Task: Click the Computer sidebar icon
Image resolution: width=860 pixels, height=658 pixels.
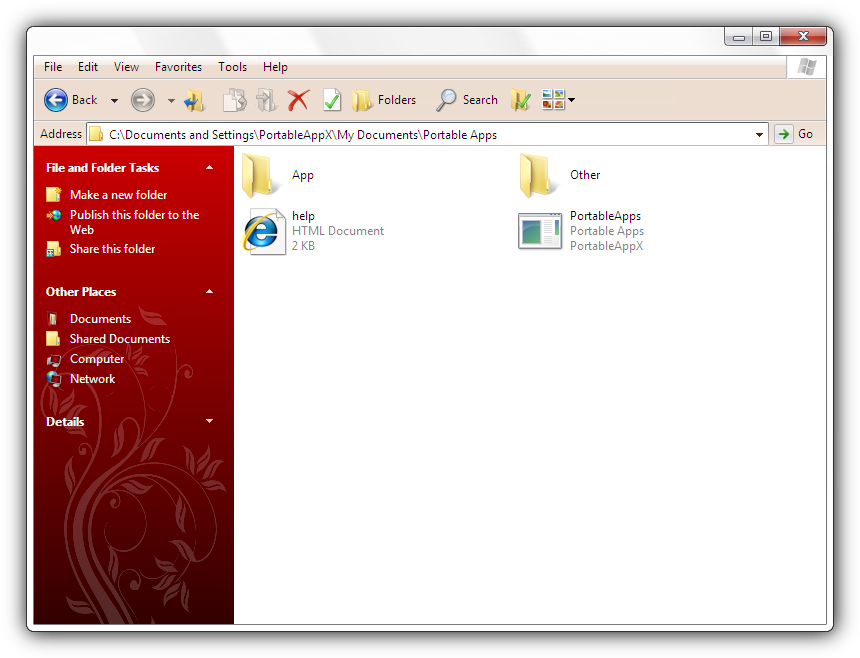Action: [53, 360]
